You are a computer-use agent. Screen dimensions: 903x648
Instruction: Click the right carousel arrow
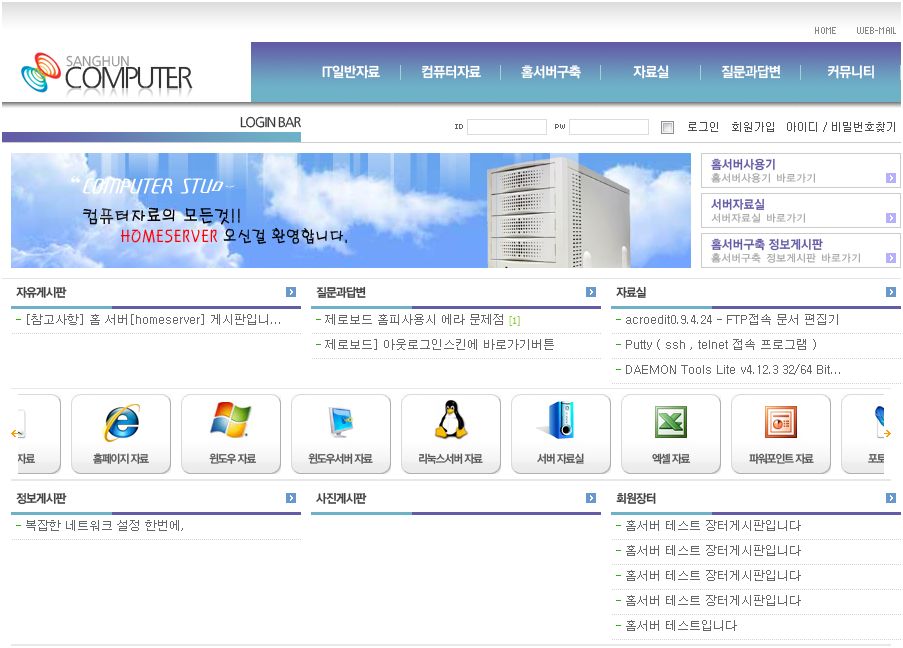887,433
